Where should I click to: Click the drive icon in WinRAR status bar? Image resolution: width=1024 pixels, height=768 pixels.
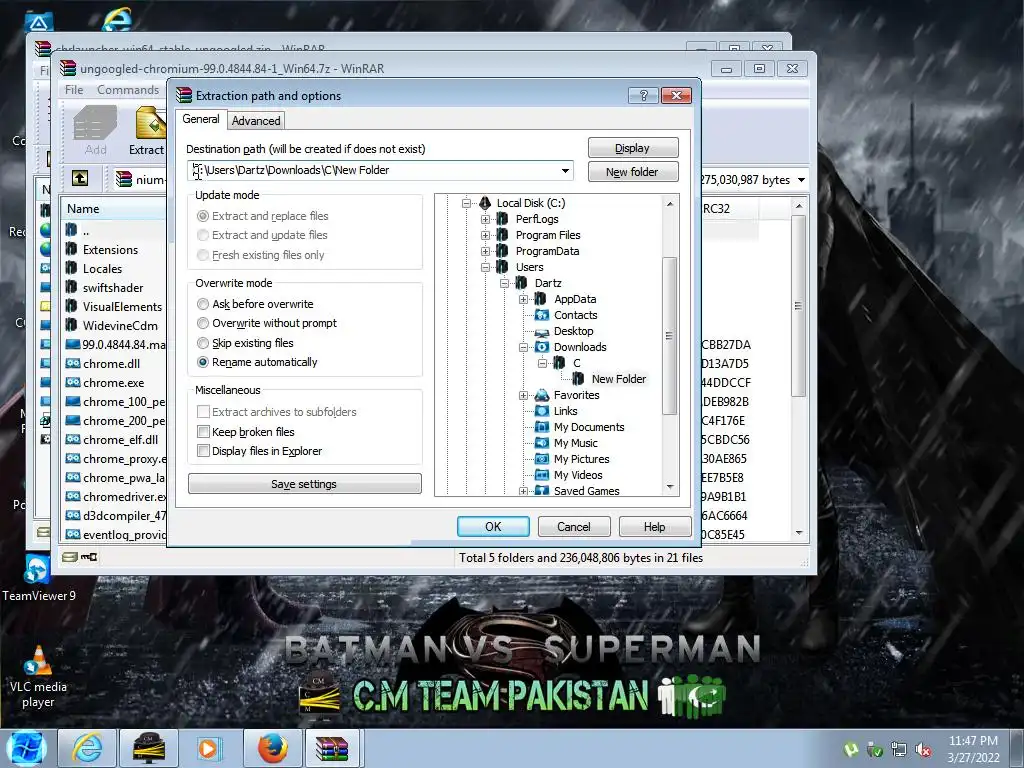pos(70,556)
